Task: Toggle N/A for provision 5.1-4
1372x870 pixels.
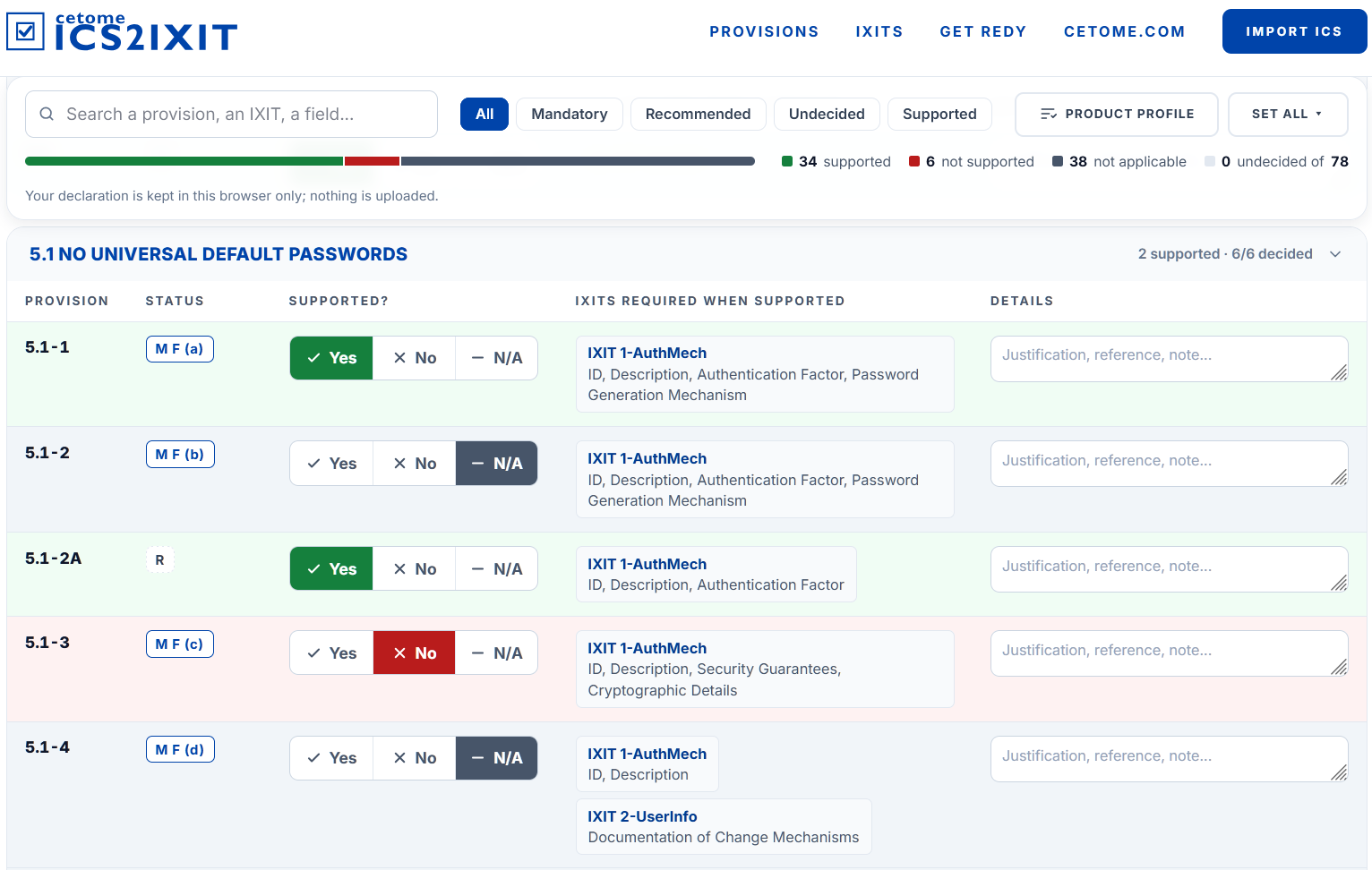Action: click(x=497, y=758)
